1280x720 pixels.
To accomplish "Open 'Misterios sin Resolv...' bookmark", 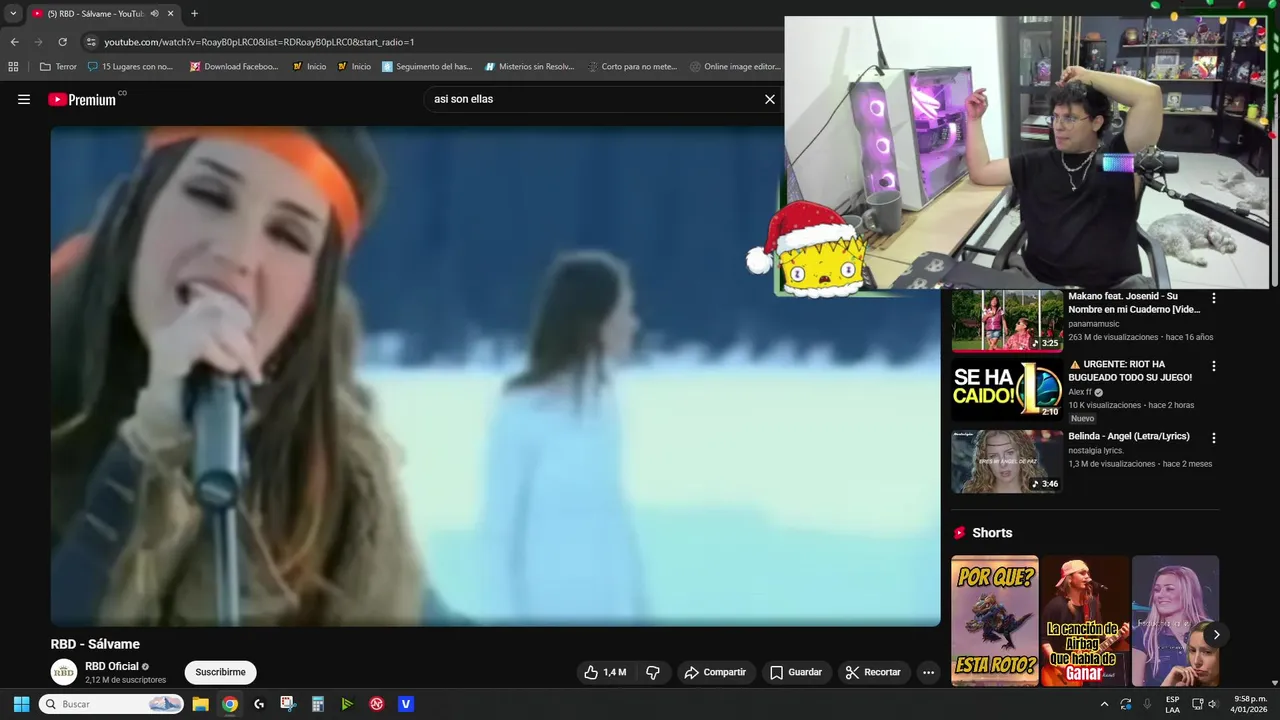I will (x=529, y=67).
